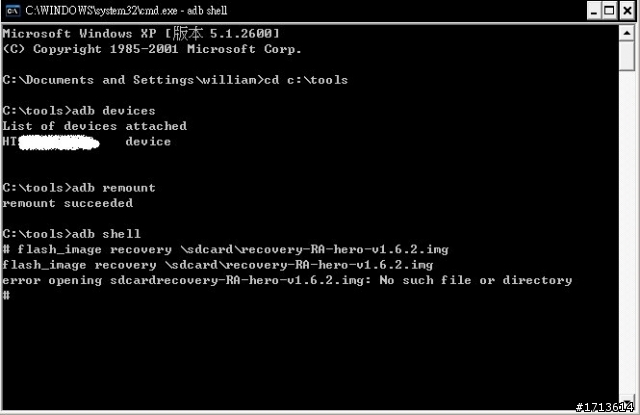Maximize the cmd.exe window
640x415 pixels.
(x=609, y=11)
